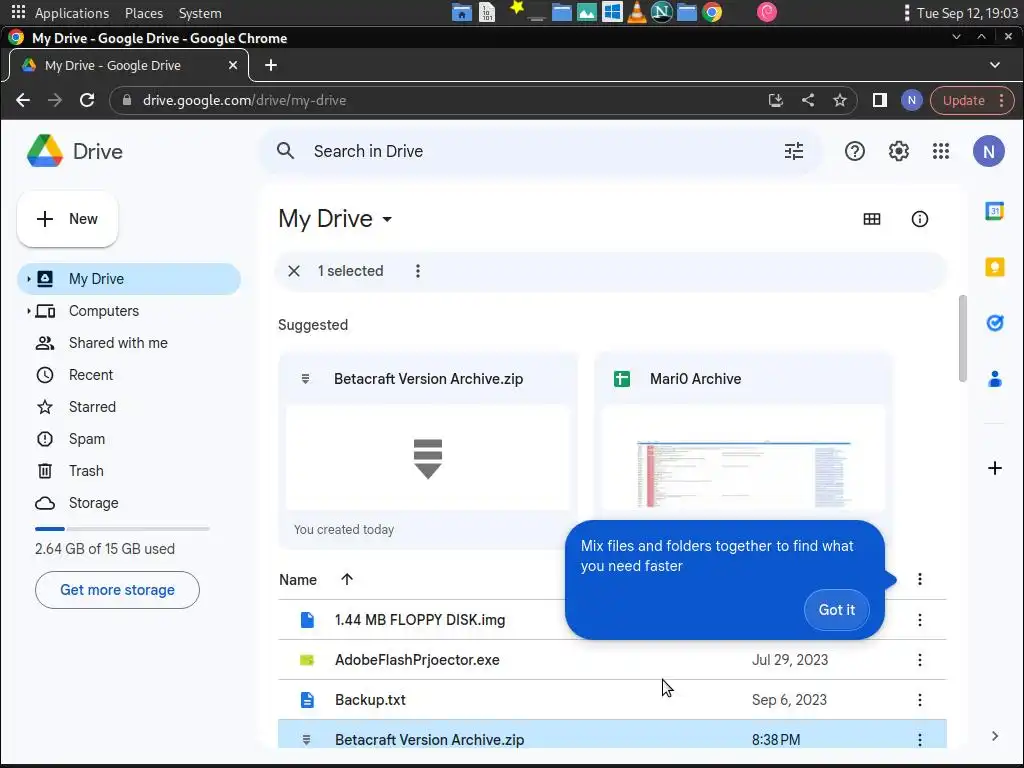Image resolution: width=1024 pixels, height=768 pixels.
Task: Bookmark this tab with the star
Action: coord(840,101)
